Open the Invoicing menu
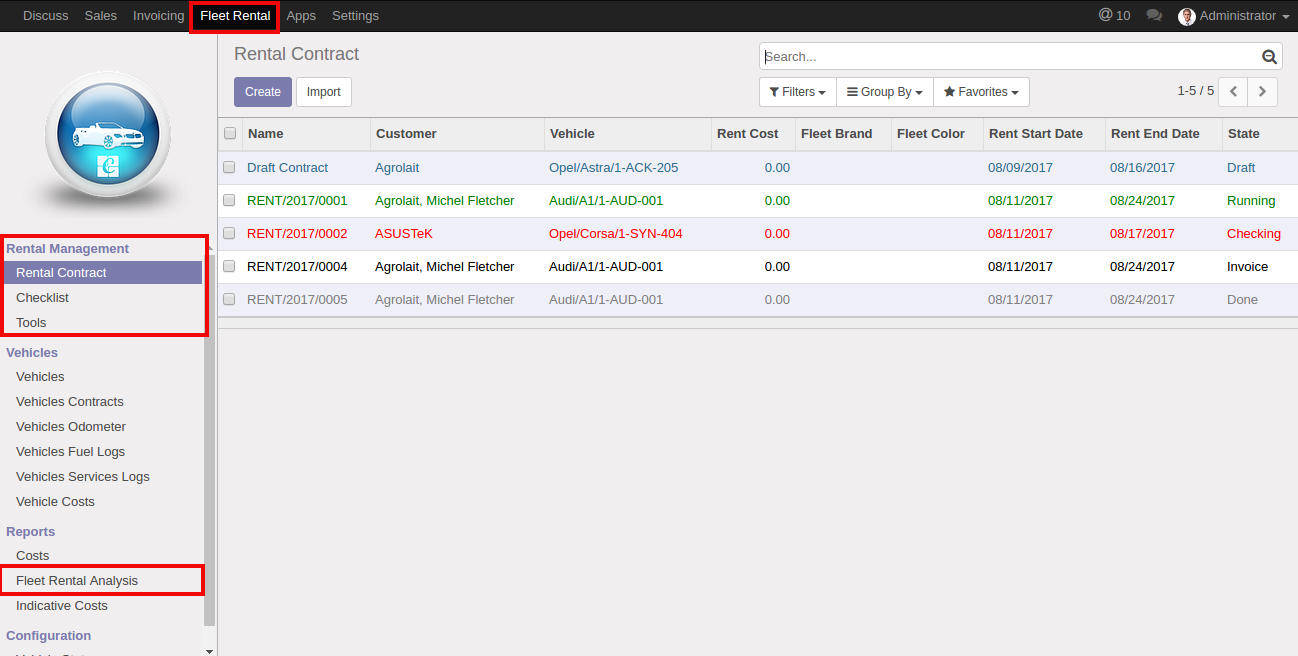 click(158, 16)
